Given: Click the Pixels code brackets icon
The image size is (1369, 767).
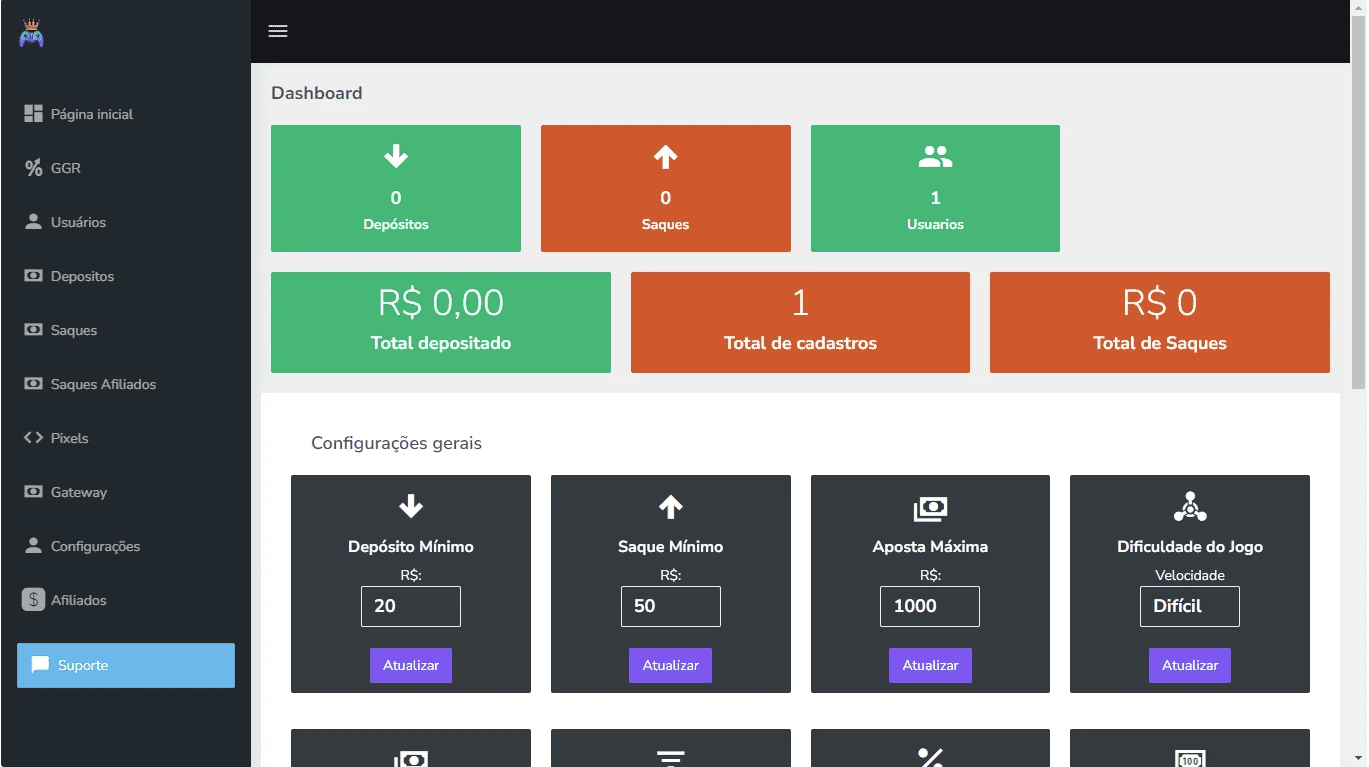Looking at the screenshot, I should tap(33, 438).
